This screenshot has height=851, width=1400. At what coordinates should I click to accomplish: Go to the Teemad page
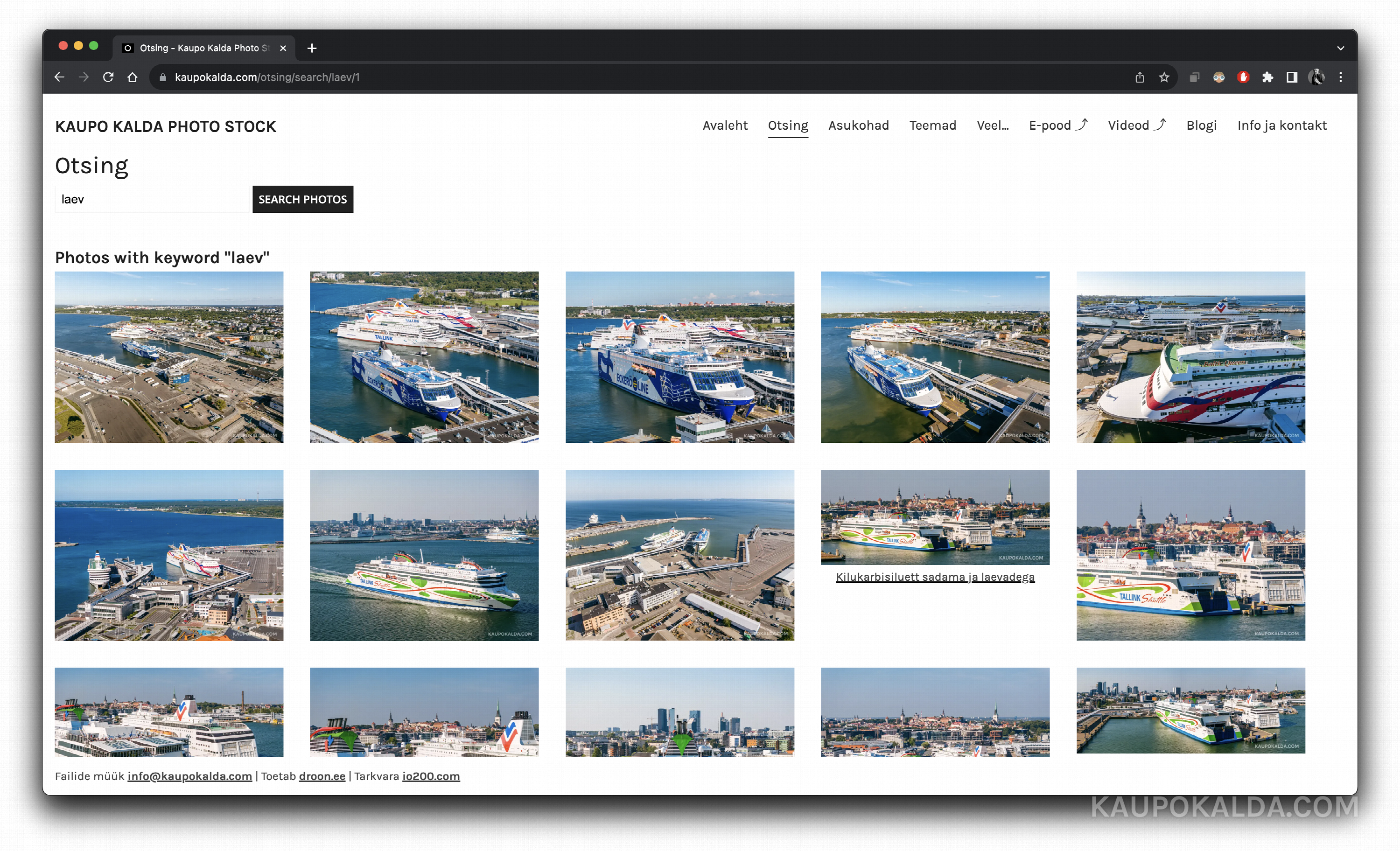point(933,126)
